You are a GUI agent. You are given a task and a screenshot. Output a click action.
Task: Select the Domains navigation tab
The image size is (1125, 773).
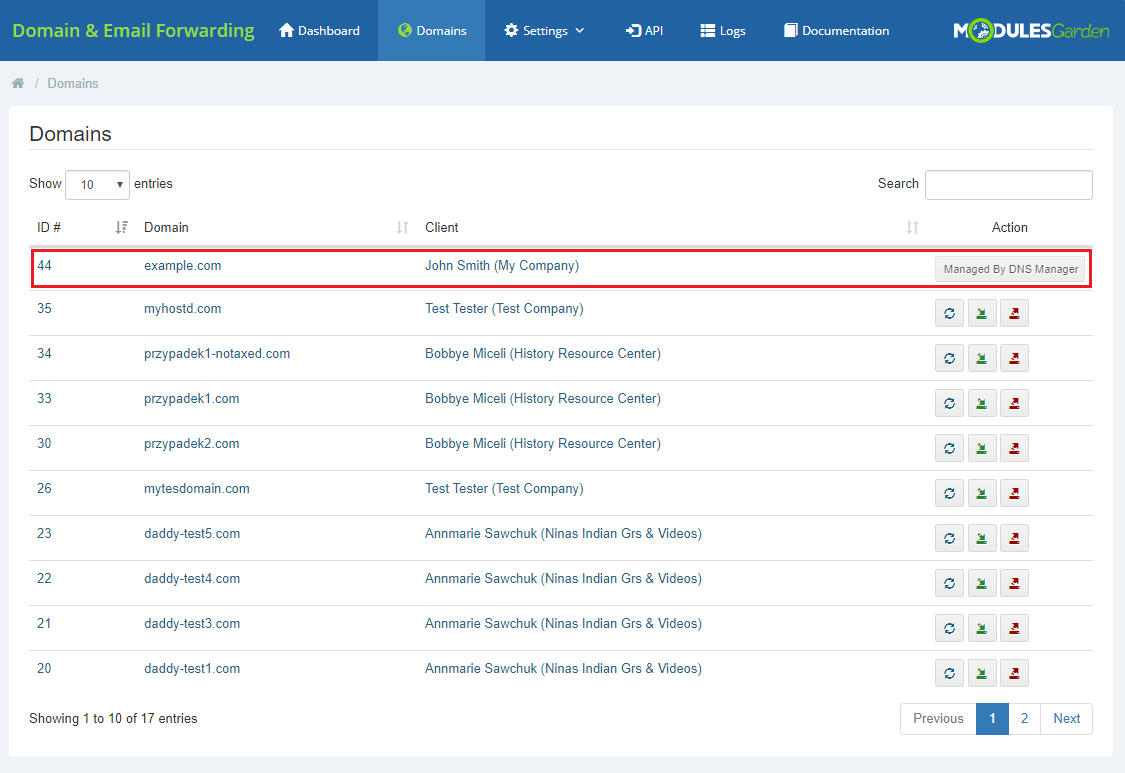point(432,30)
